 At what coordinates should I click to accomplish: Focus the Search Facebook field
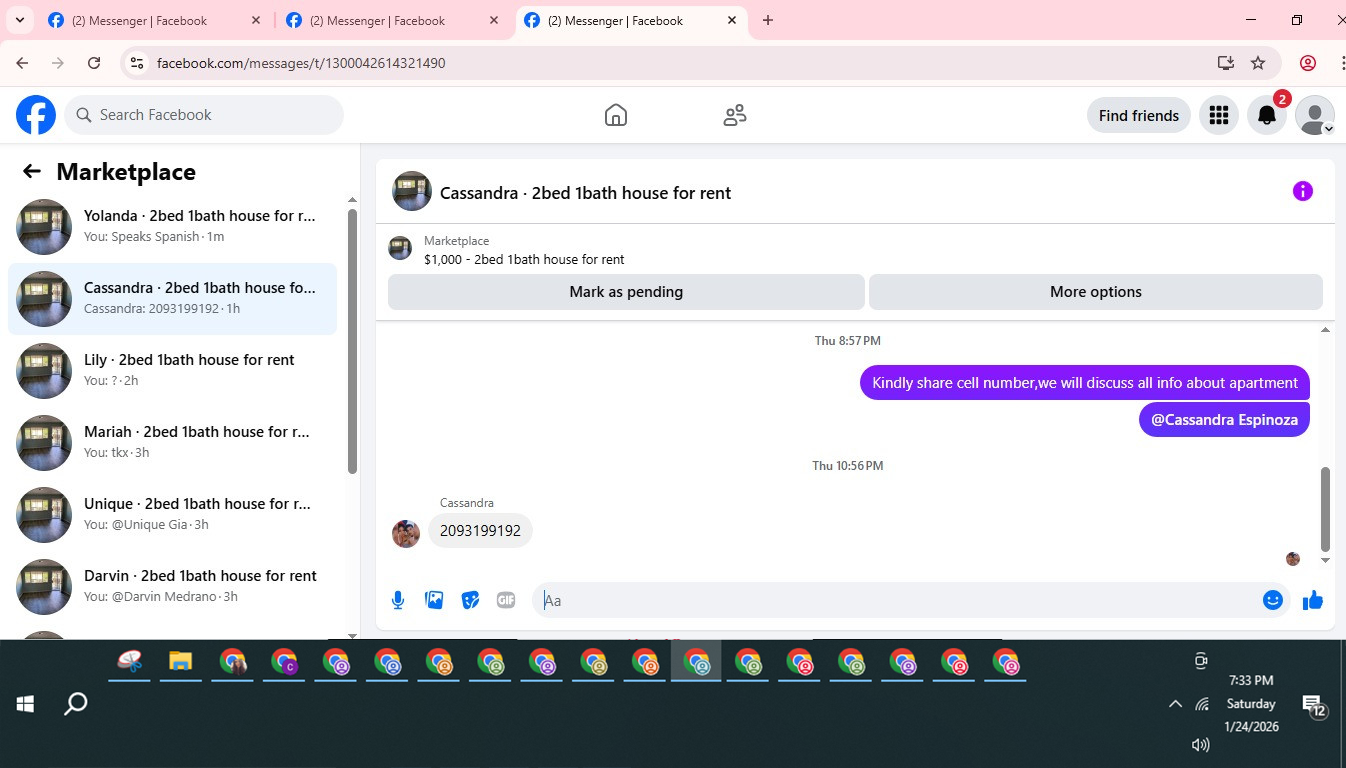point(204,115)
